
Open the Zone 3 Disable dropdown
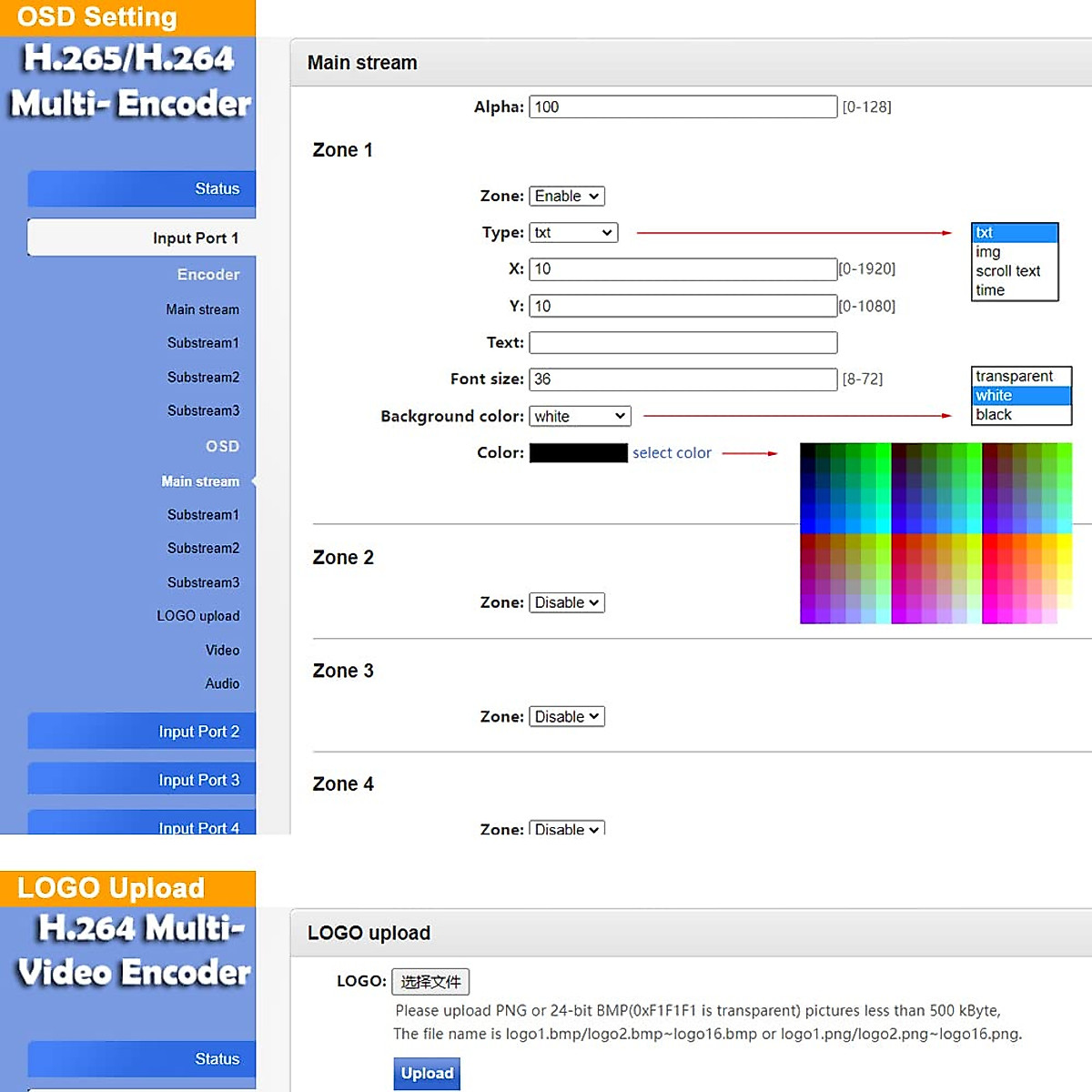point(566,717)
